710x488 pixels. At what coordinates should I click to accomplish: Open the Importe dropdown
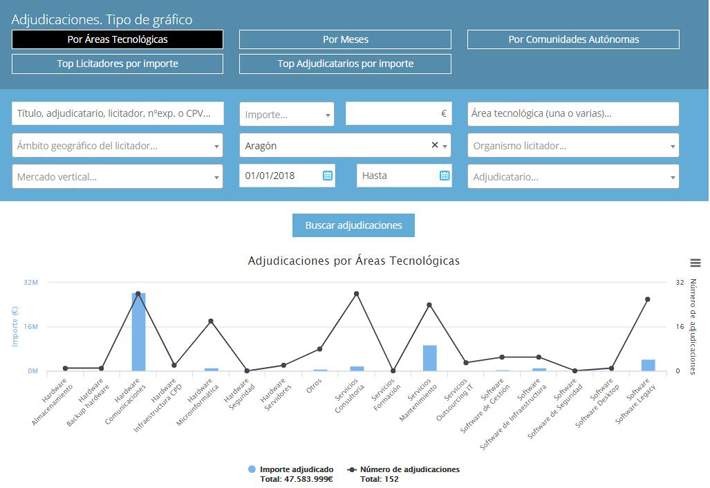tap(287, 115)
